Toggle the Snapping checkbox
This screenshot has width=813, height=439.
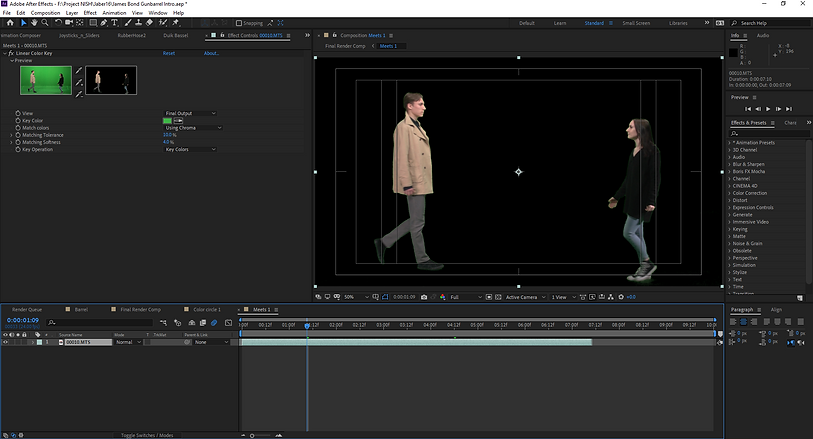(x=239, y=23)
